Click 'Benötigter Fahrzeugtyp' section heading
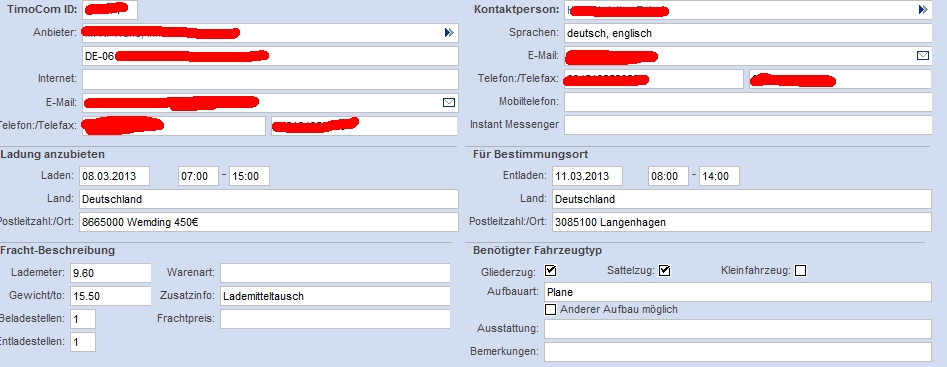Viewport: 947px width, 367px height. pyautogui.click(x=538, y=250)
